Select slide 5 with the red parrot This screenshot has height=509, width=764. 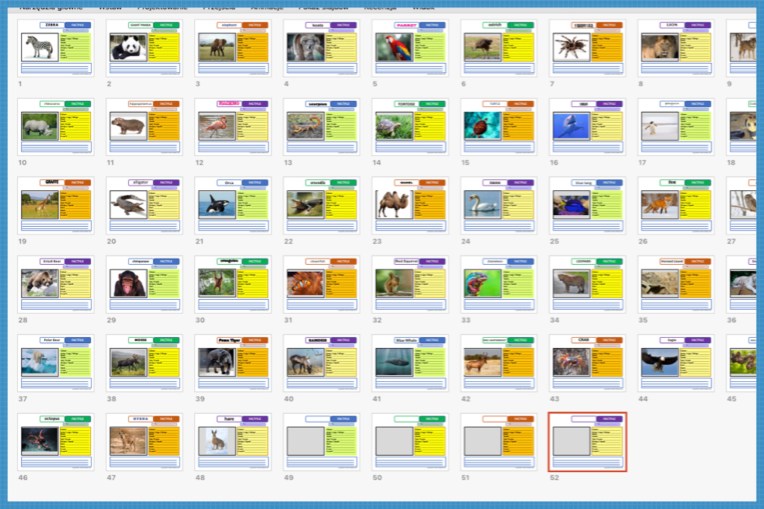pos(410,48)
